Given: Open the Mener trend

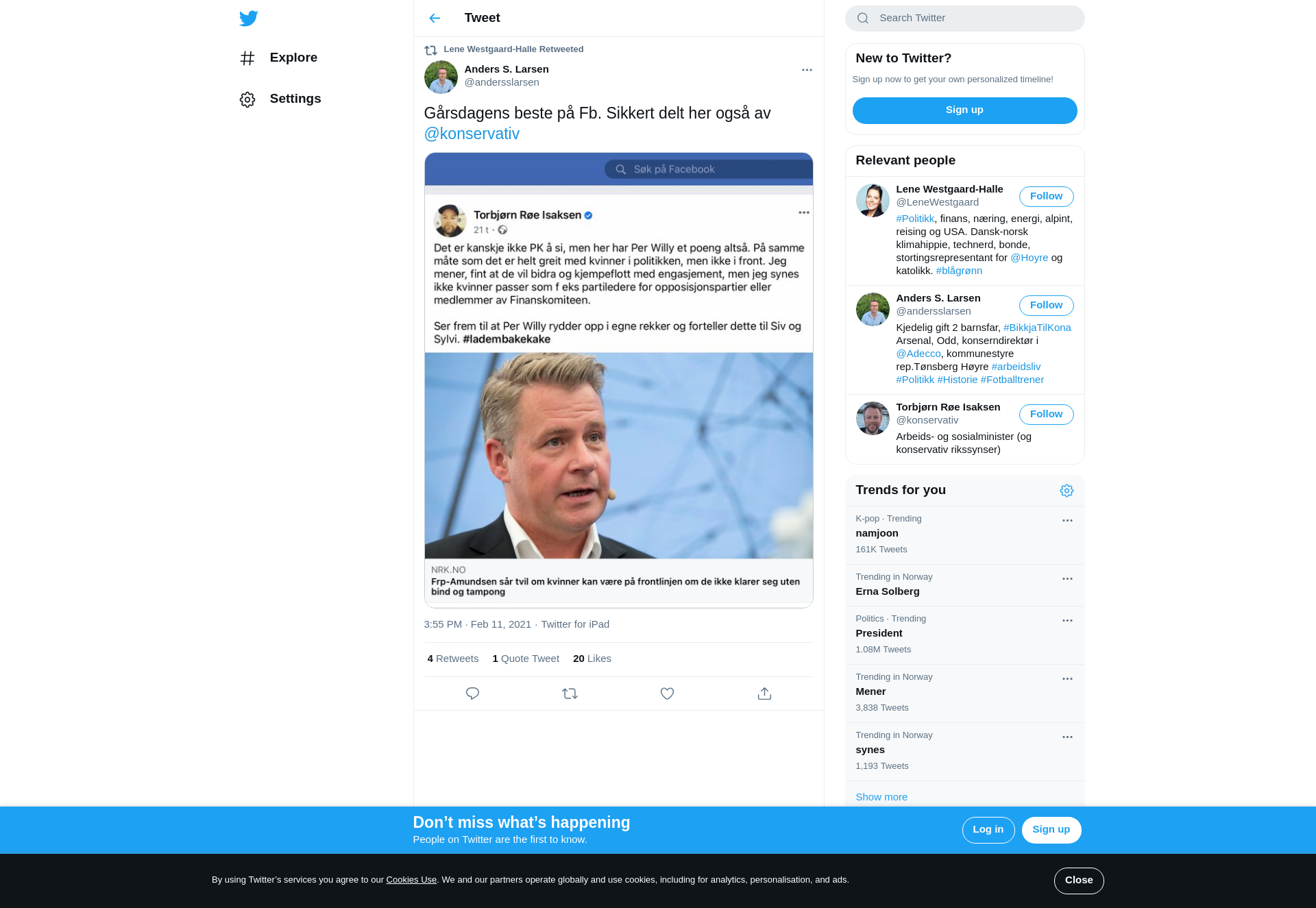Looking at the screenshot, I should (x=964, y=694).
